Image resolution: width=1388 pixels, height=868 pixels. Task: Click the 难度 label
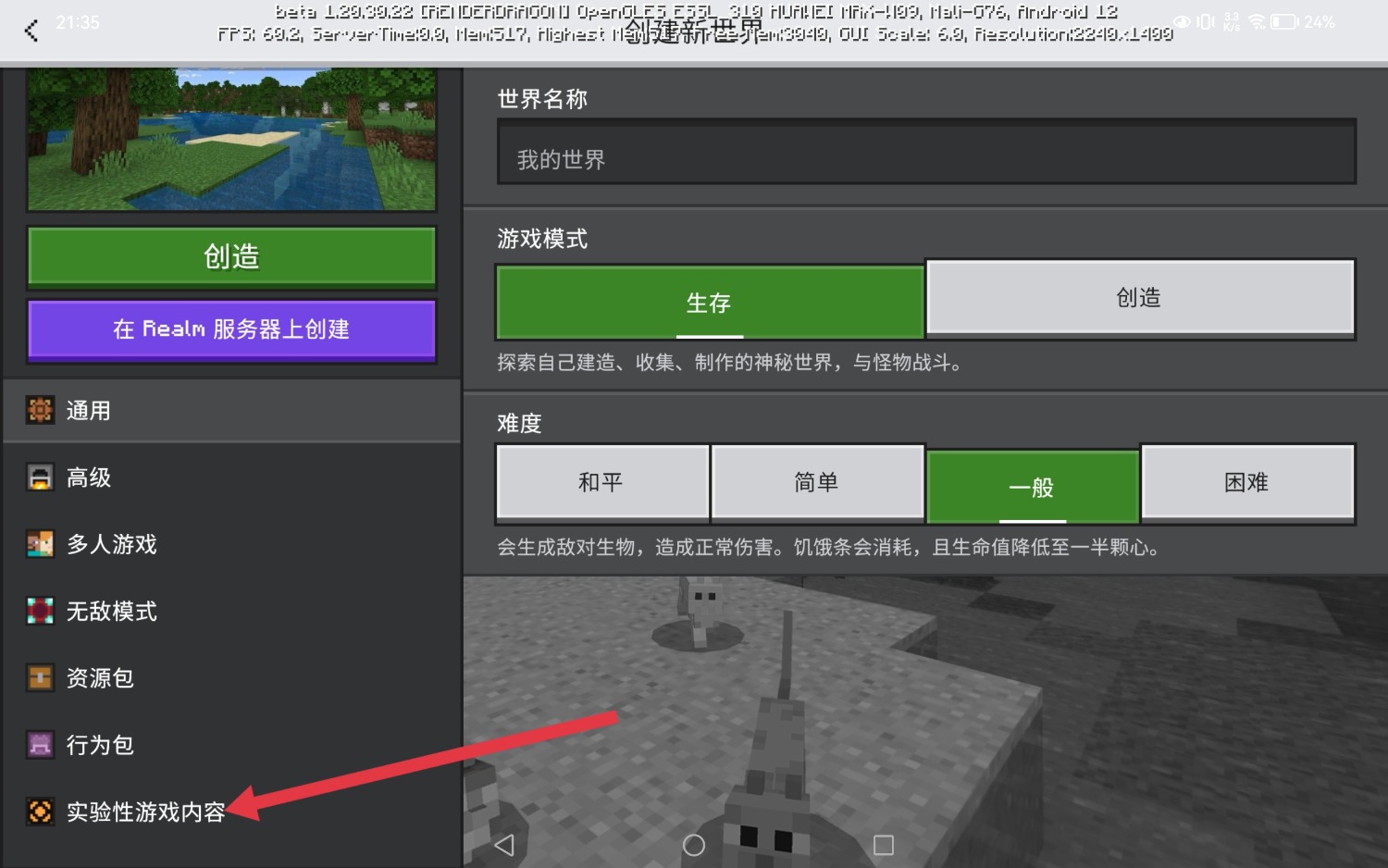tap(519, 424)
